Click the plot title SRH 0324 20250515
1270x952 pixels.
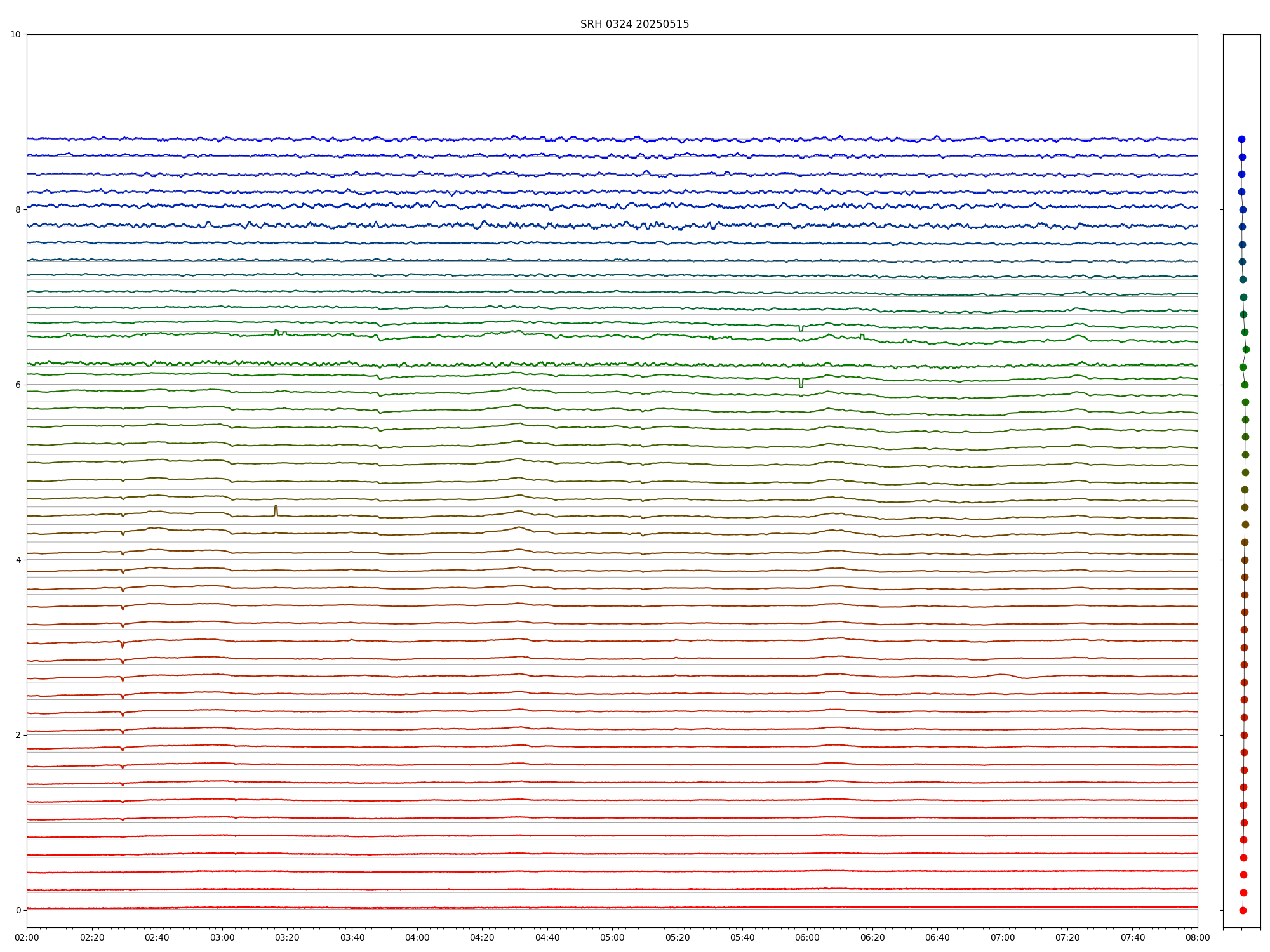tap(634, 24)
